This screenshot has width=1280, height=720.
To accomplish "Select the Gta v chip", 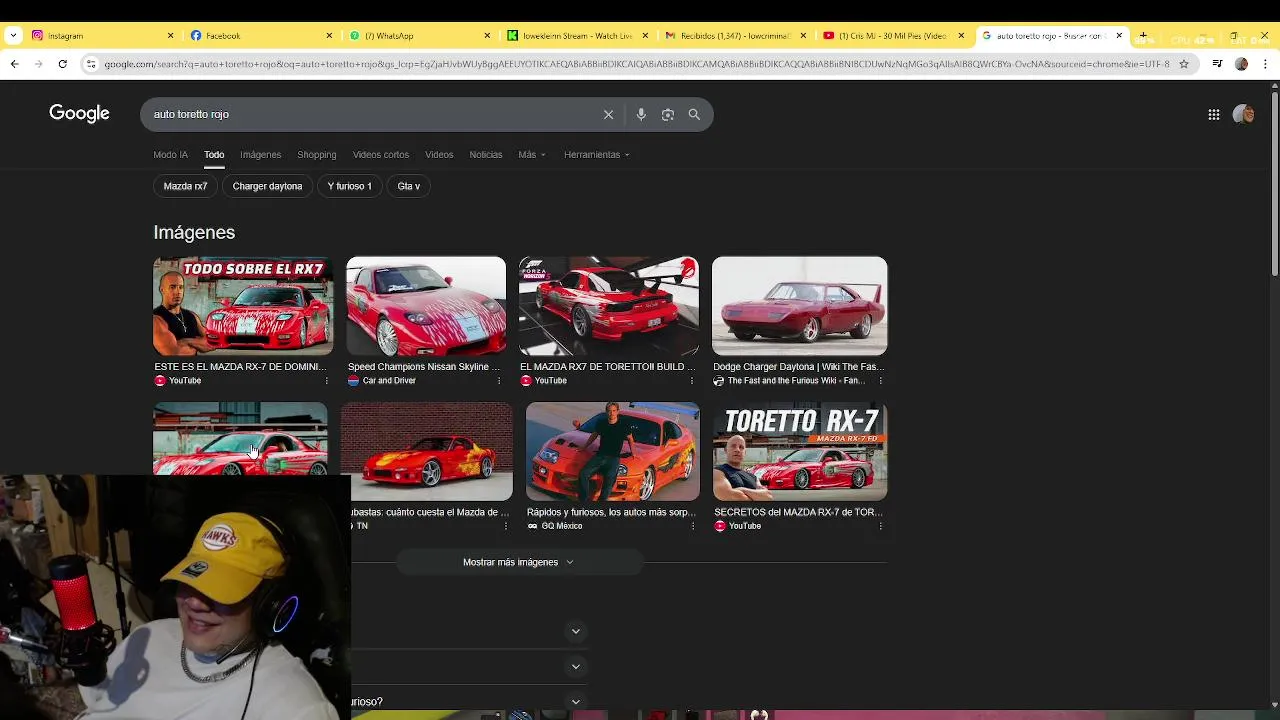I will [x=408, y=186].
